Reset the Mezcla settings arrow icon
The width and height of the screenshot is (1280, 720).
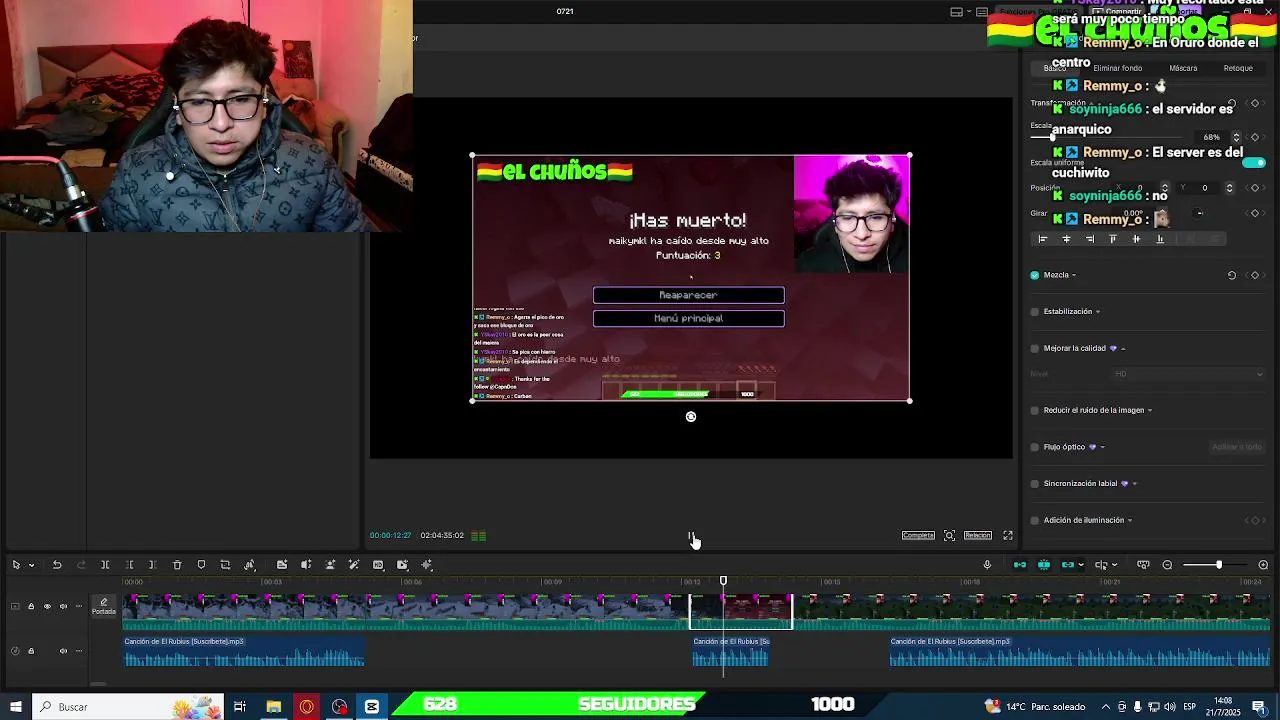pyautogui.click(x=1232, y=275)
